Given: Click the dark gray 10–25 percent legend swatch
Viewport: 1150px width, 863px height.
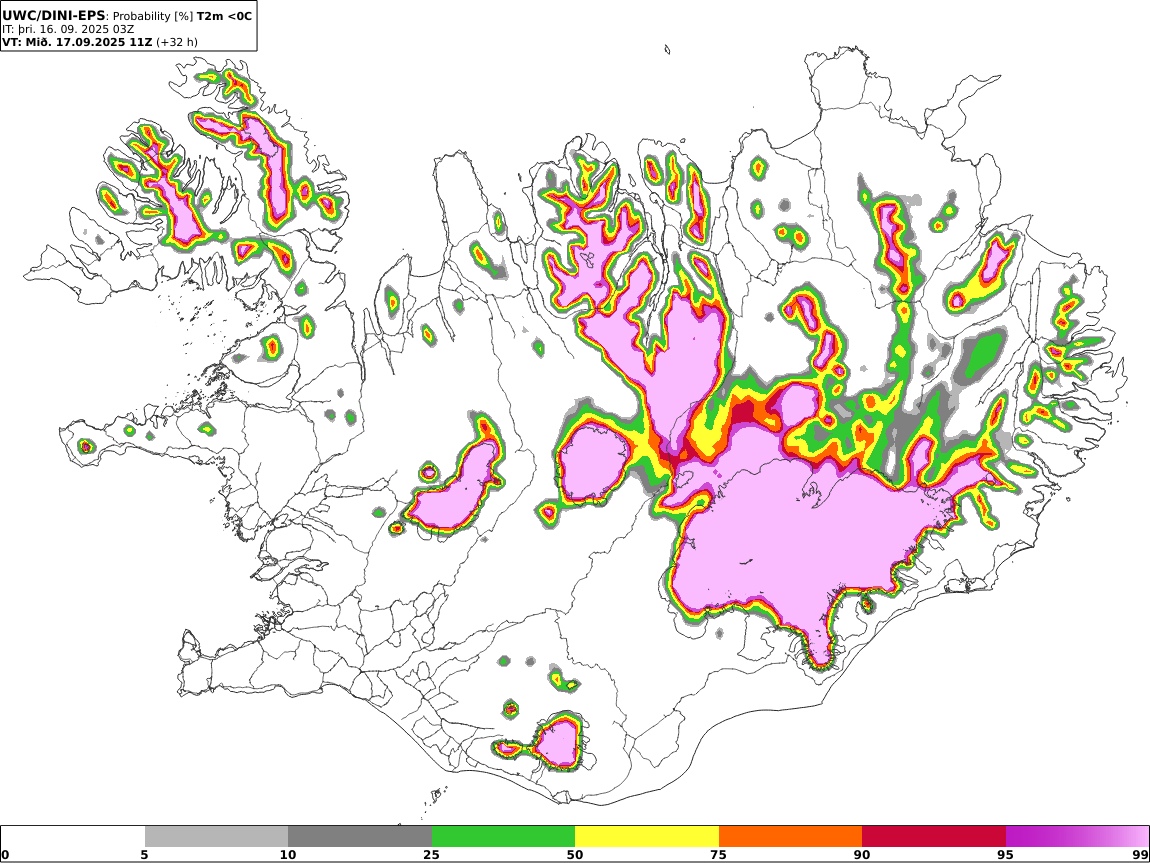Looking at the screenshot, I should (x=360, y=836).
